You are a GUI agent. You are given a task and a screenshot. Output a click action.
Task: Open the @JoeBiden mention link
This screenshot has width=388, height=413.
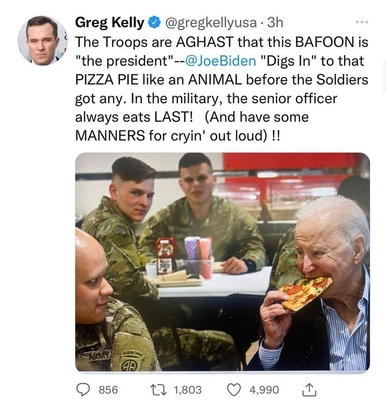point(220,61)
